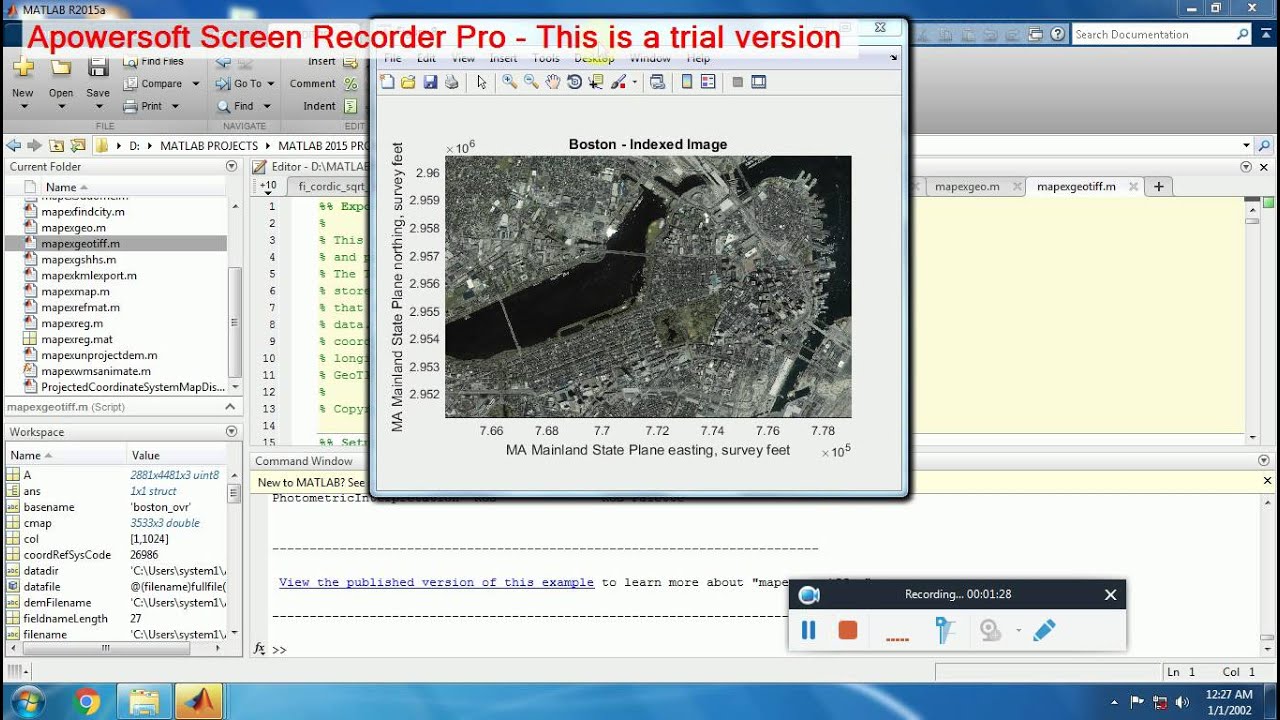Switch to the mapexgeo.m editor tab
The image size is (1280, 720).
point(967,186)
